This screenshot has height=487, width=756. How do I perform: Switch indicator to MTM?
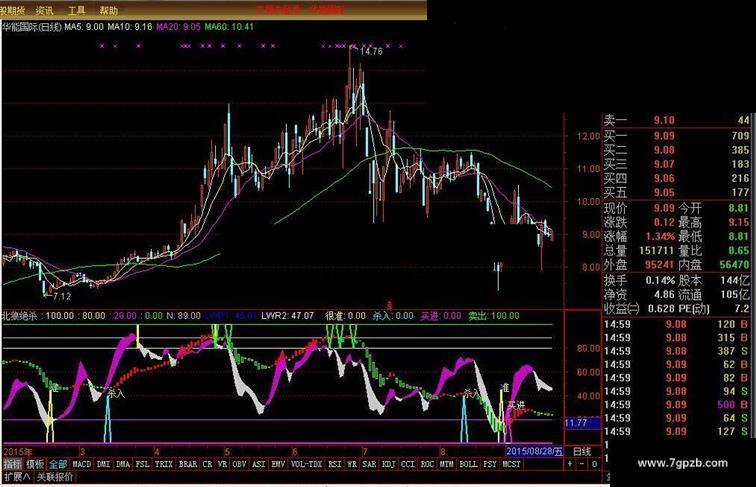click(x=446, y=464)
